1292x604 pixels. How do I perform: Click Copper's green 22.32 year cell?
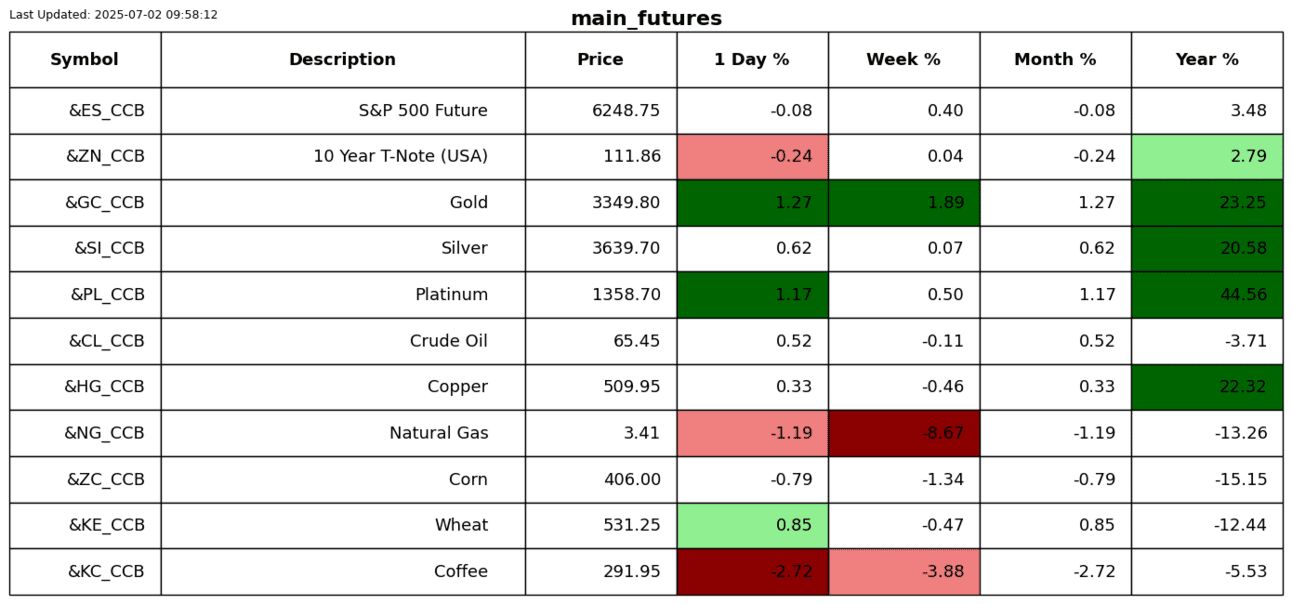1207,387
